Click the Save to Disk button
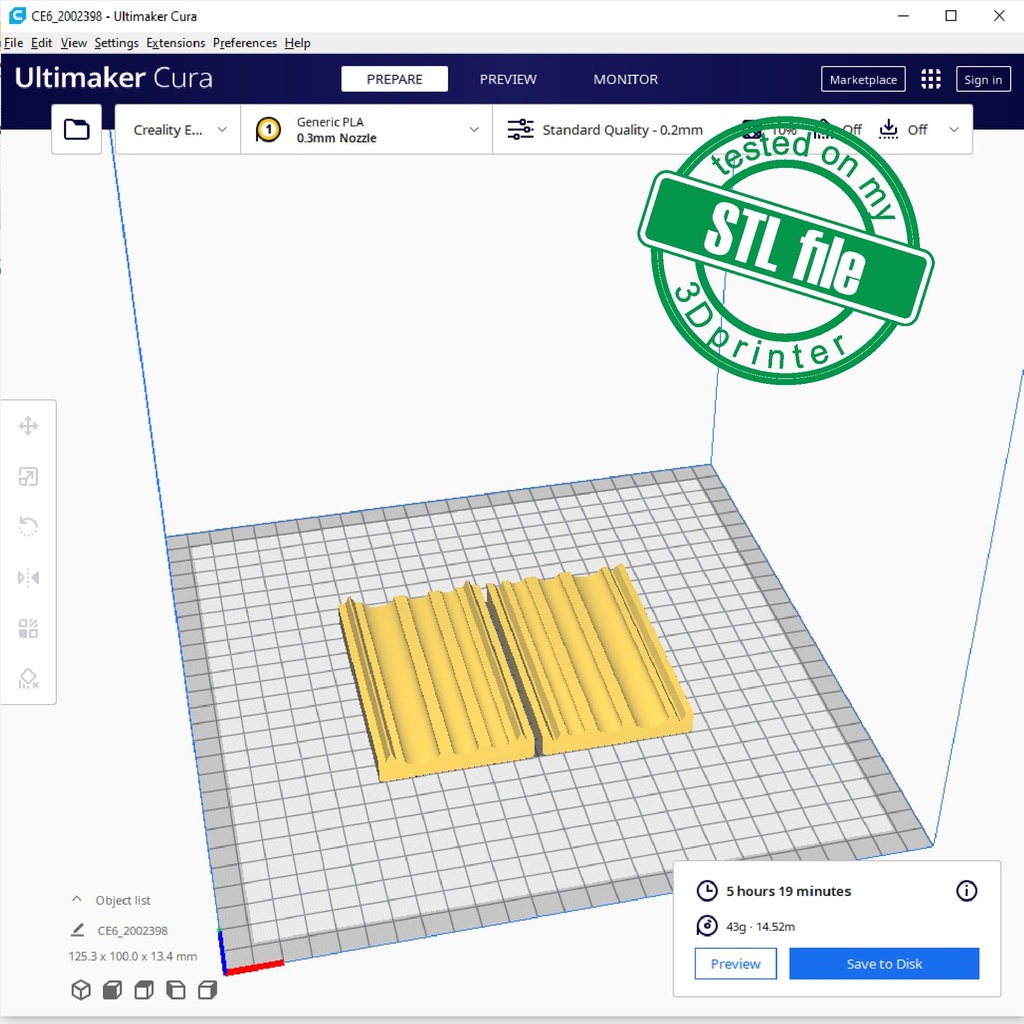This screenshot has height=1024, width=1024. click(884, 964)
